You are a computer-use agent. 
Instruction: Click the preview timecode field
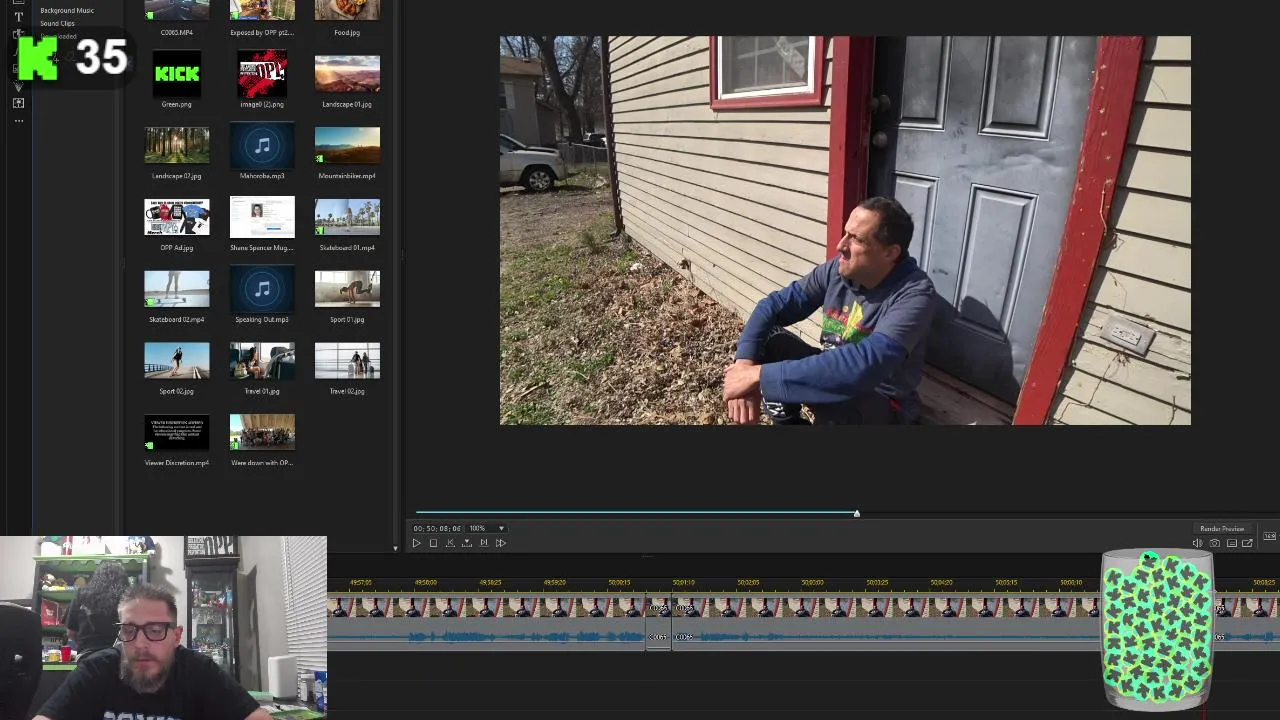[437, 528]
